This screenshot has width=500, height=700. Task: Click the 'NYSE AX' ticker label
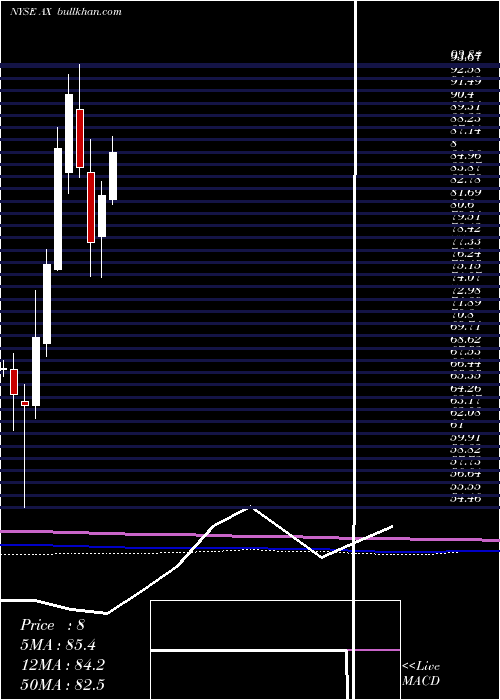tap(32, 12)
